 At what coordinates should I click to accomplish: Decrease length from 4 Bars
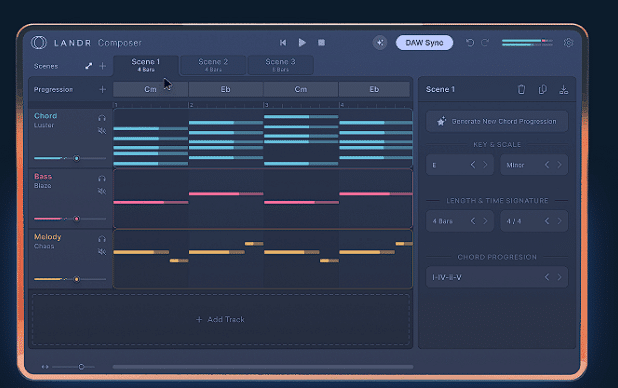pyautogui.click(x=473, y=221)
